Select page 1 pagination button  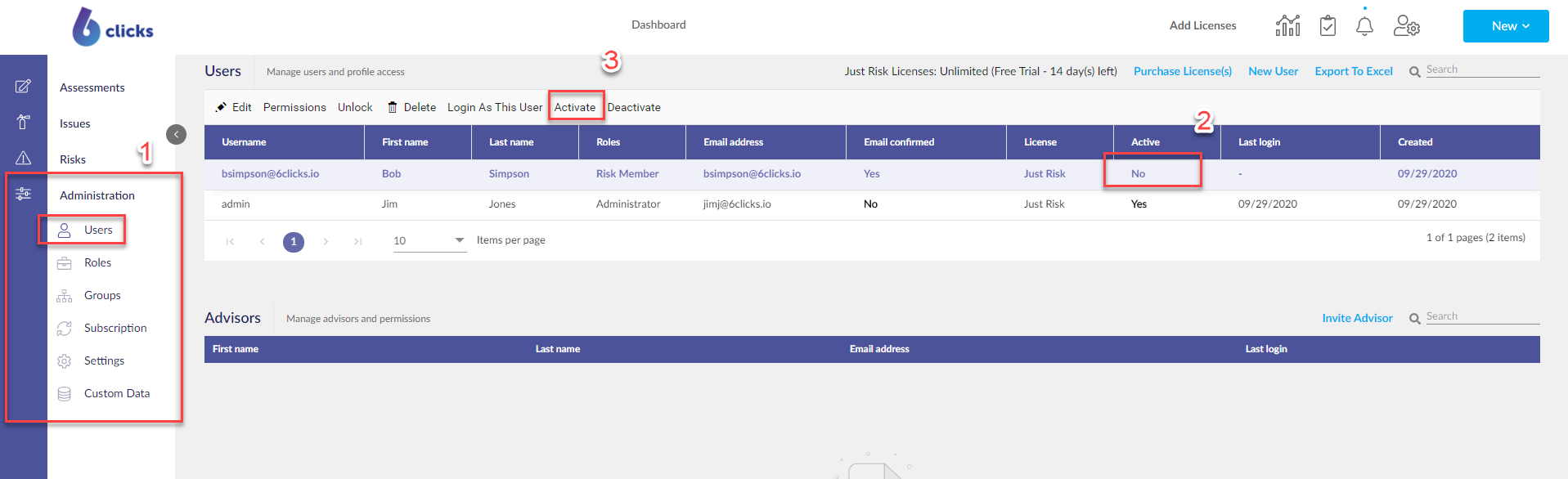pyautogui.click(x=294, y=242)
